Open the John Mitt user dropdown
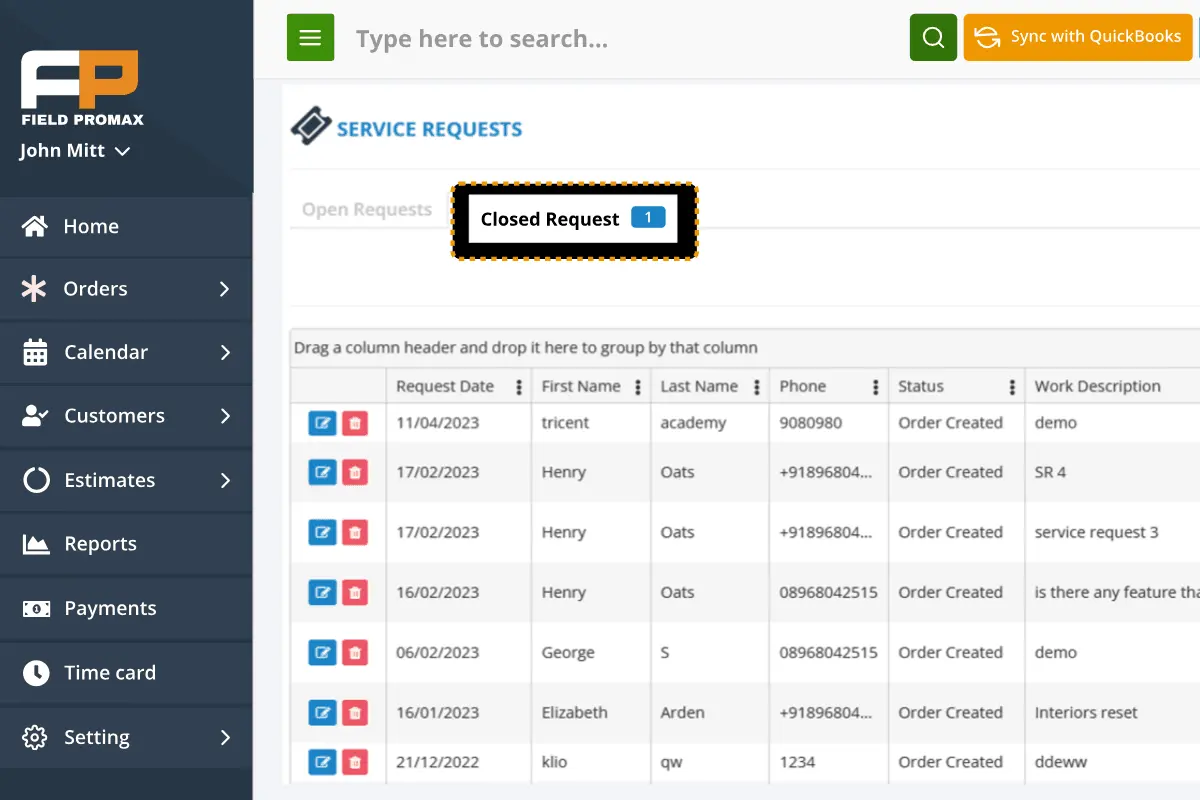Image resolution: width=1200 pixels, height=800 pixels. [75, 151]
